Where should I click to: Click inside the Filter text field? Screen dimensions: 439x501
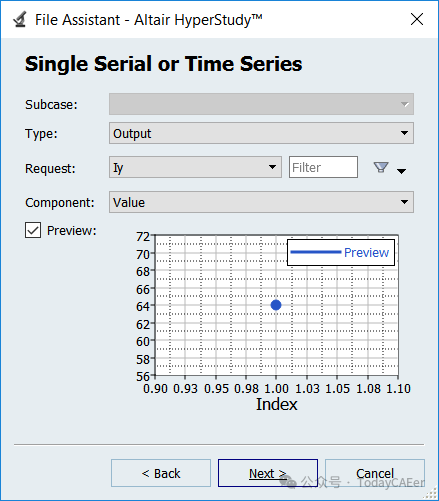[x=323, y=167]
